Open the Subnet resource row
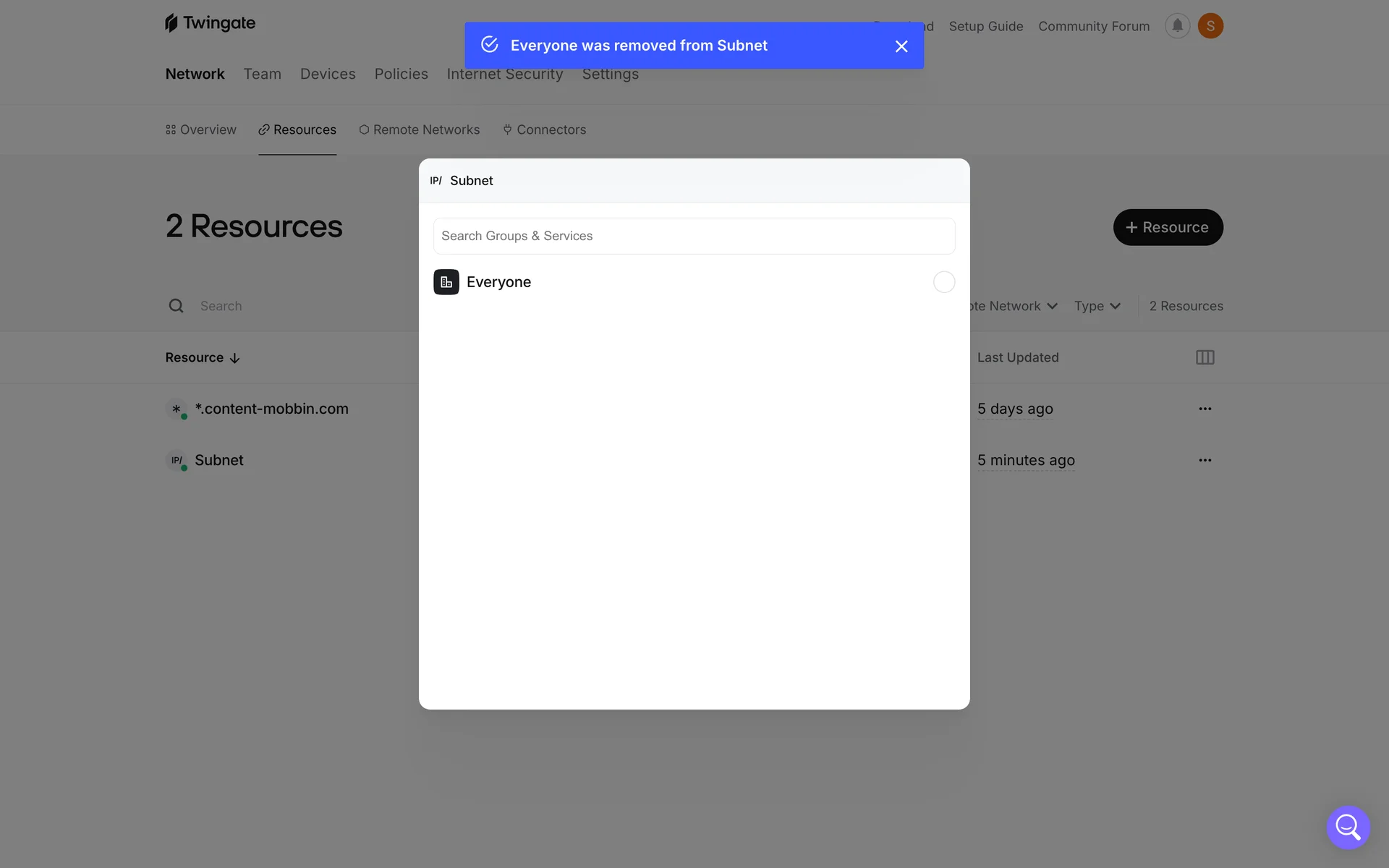This screenshot has height=868, width=1389. (x=218, y=460)
